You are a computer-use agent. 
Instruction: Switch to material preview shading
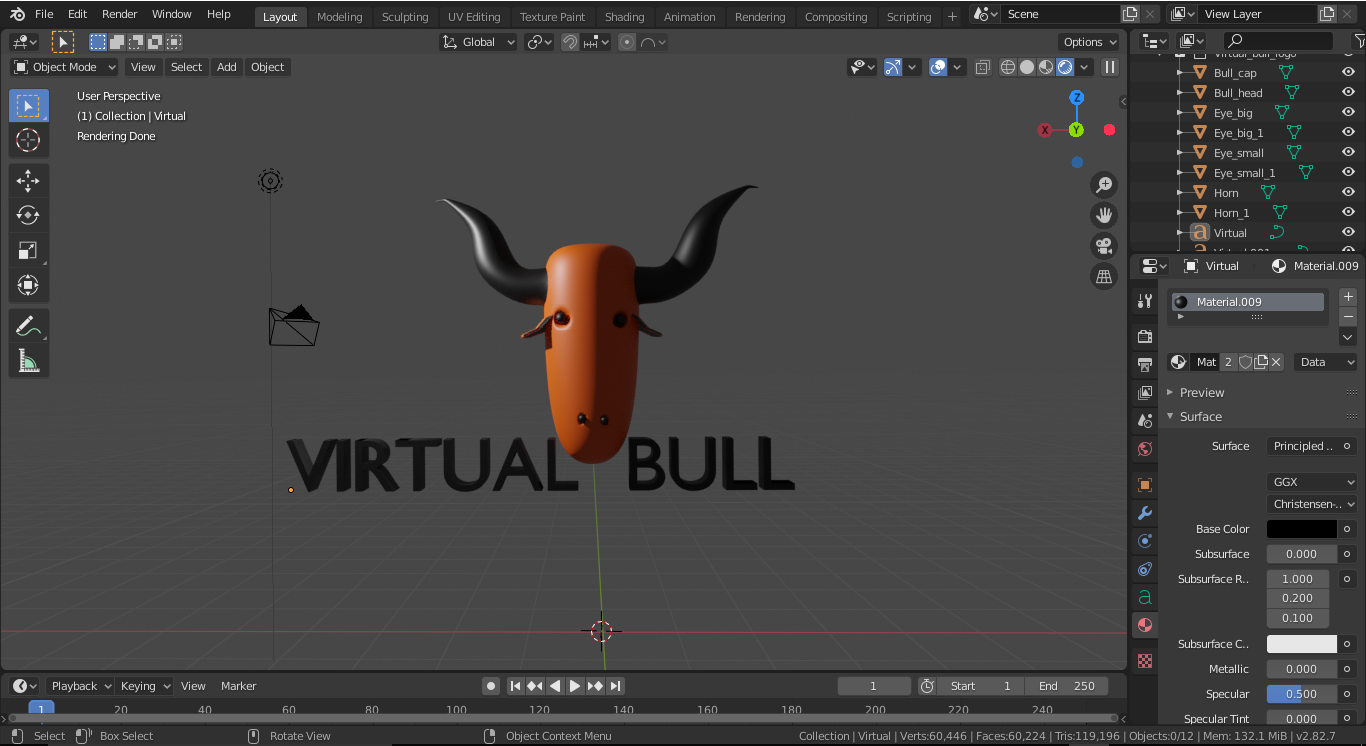pos(1046,67)
